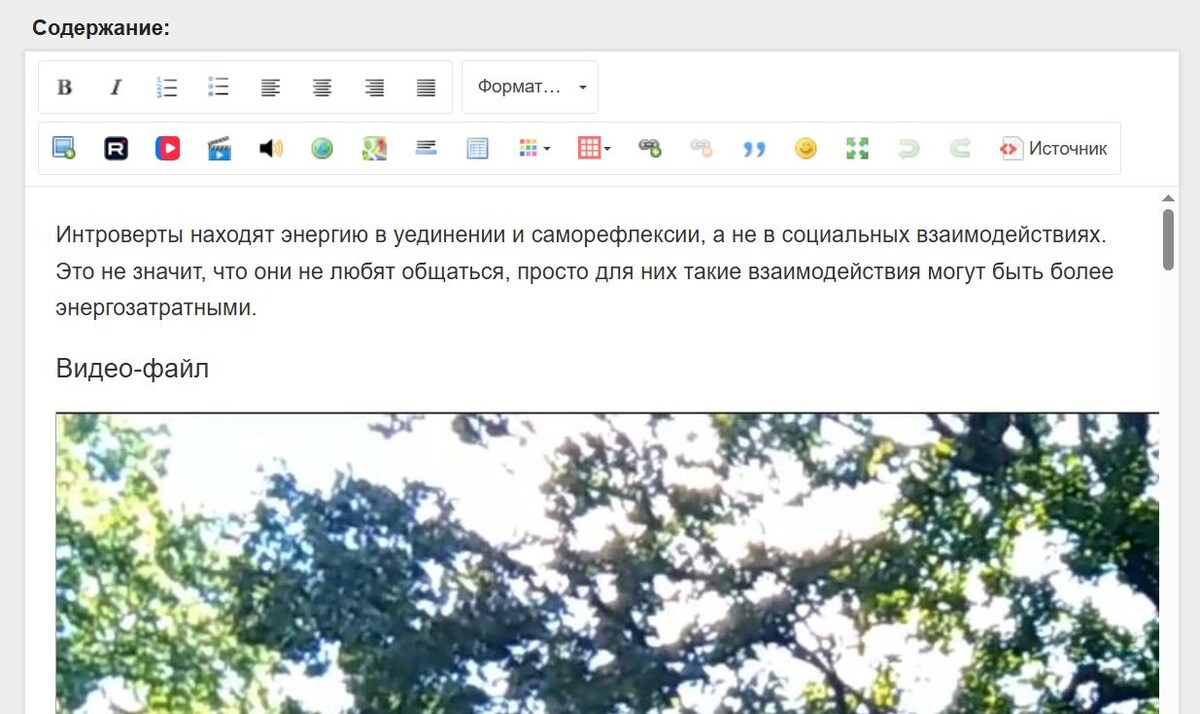
Task: Insert audio with the speaker icon
Action: click(271, 149)
